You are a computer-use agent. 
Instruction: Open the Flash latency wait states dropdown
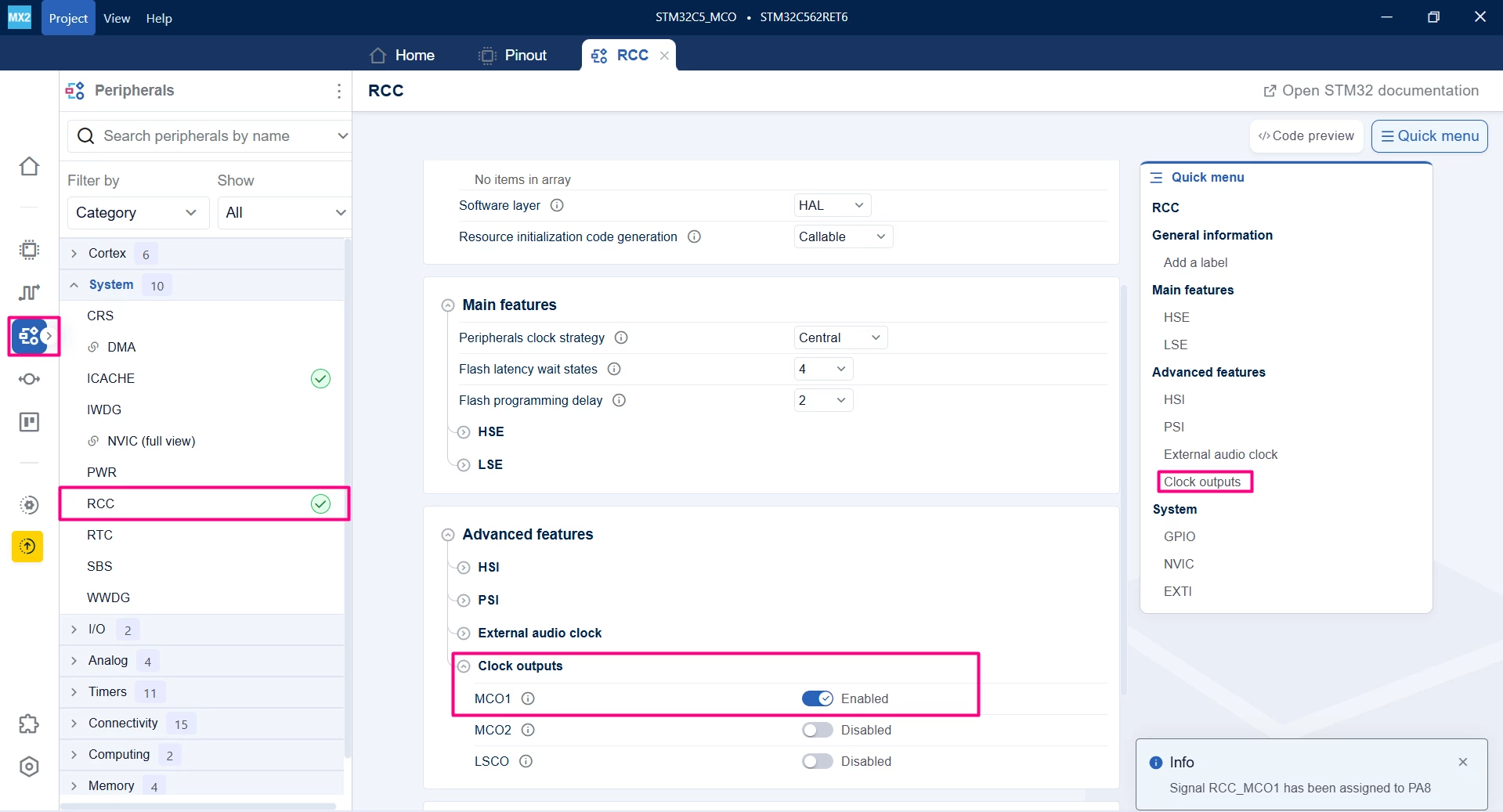pyautogui.click(x=823, y=369)
